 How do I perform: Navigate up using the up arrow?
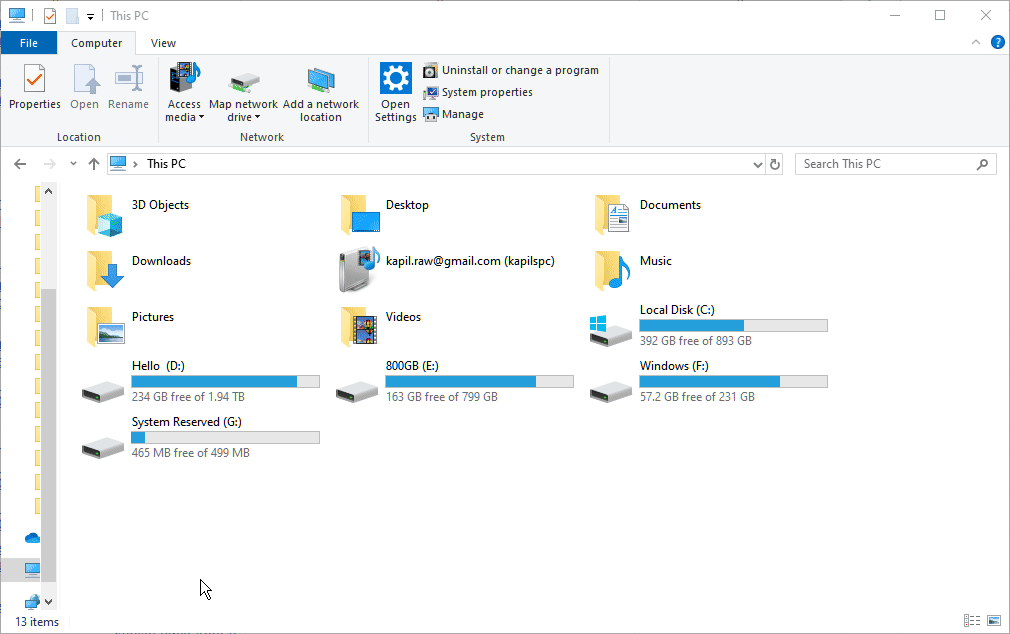[93, 163]
